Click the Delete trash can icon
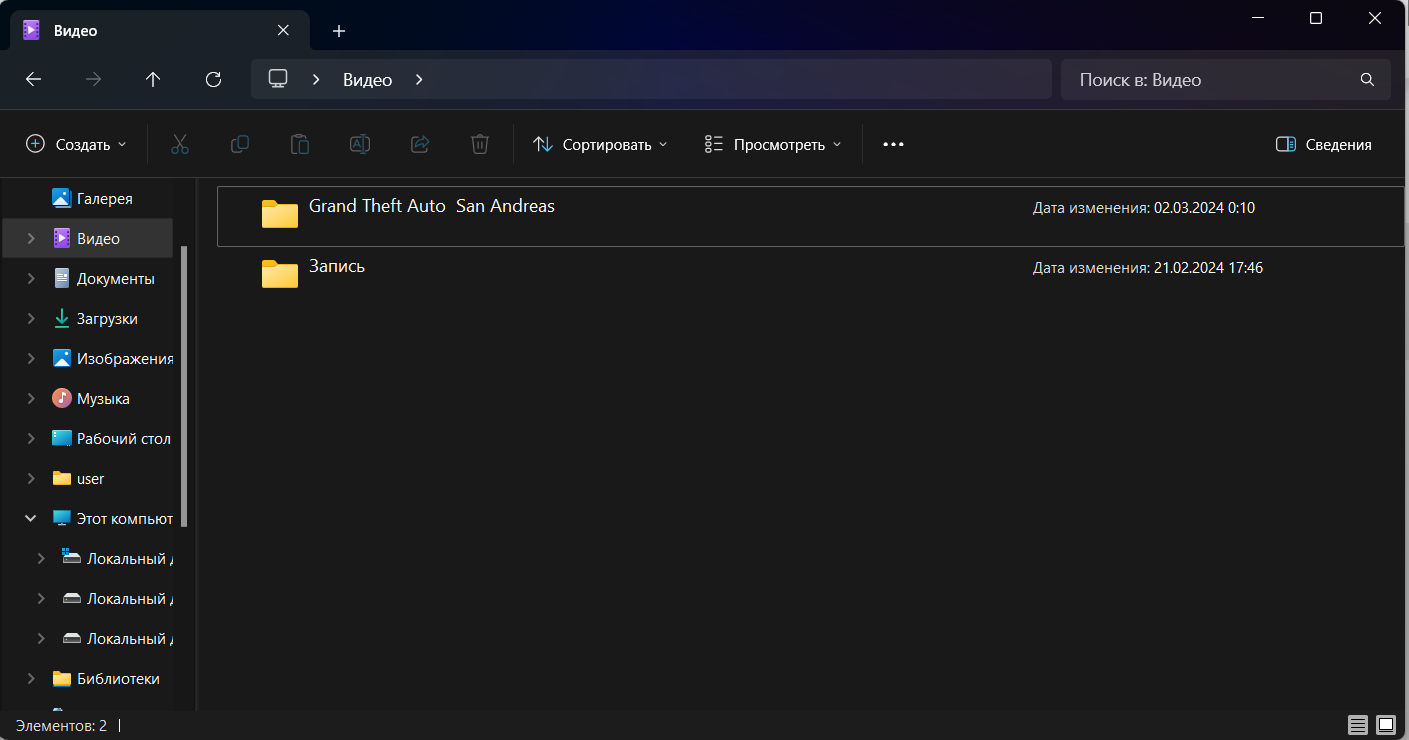1409x740 pixels. click(x=480, y=144)
